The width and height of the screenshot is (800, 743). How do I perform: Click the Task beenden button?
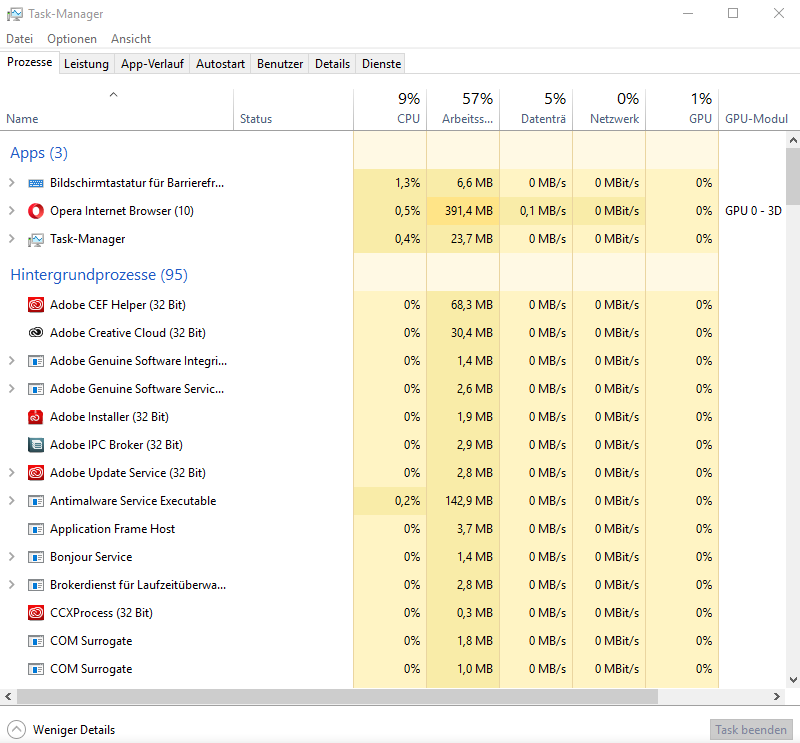point(751,730)
